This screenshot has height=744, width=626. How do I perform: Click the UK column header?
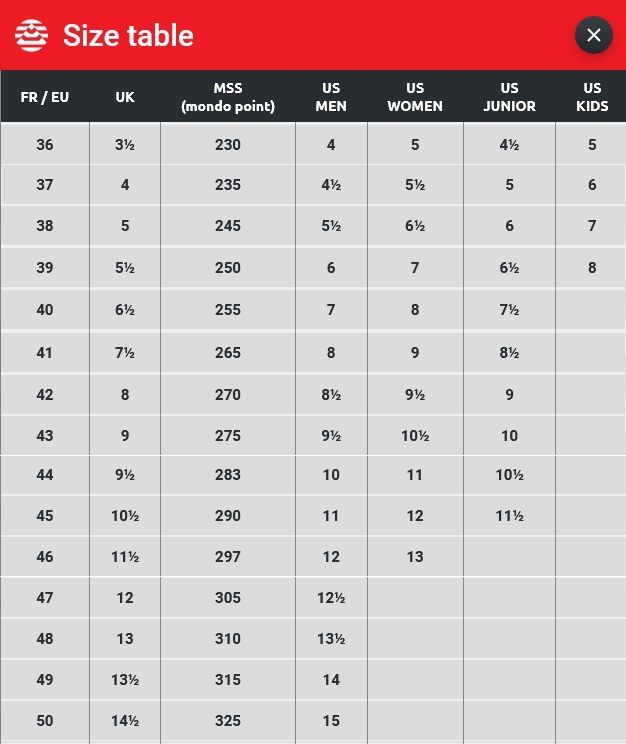point(125,97)
